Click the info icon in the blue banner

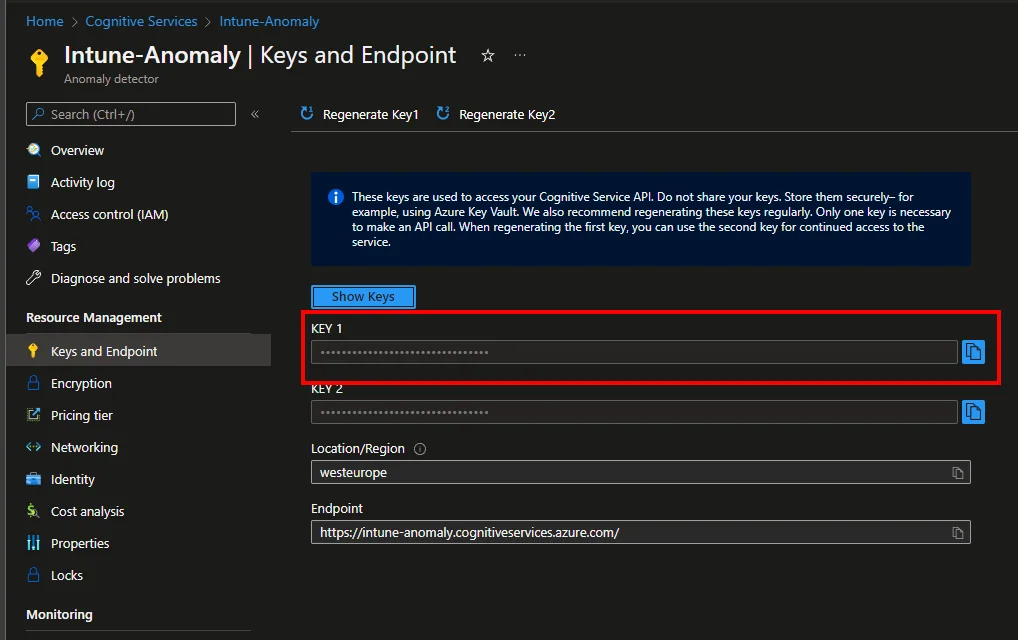point(336,197)
